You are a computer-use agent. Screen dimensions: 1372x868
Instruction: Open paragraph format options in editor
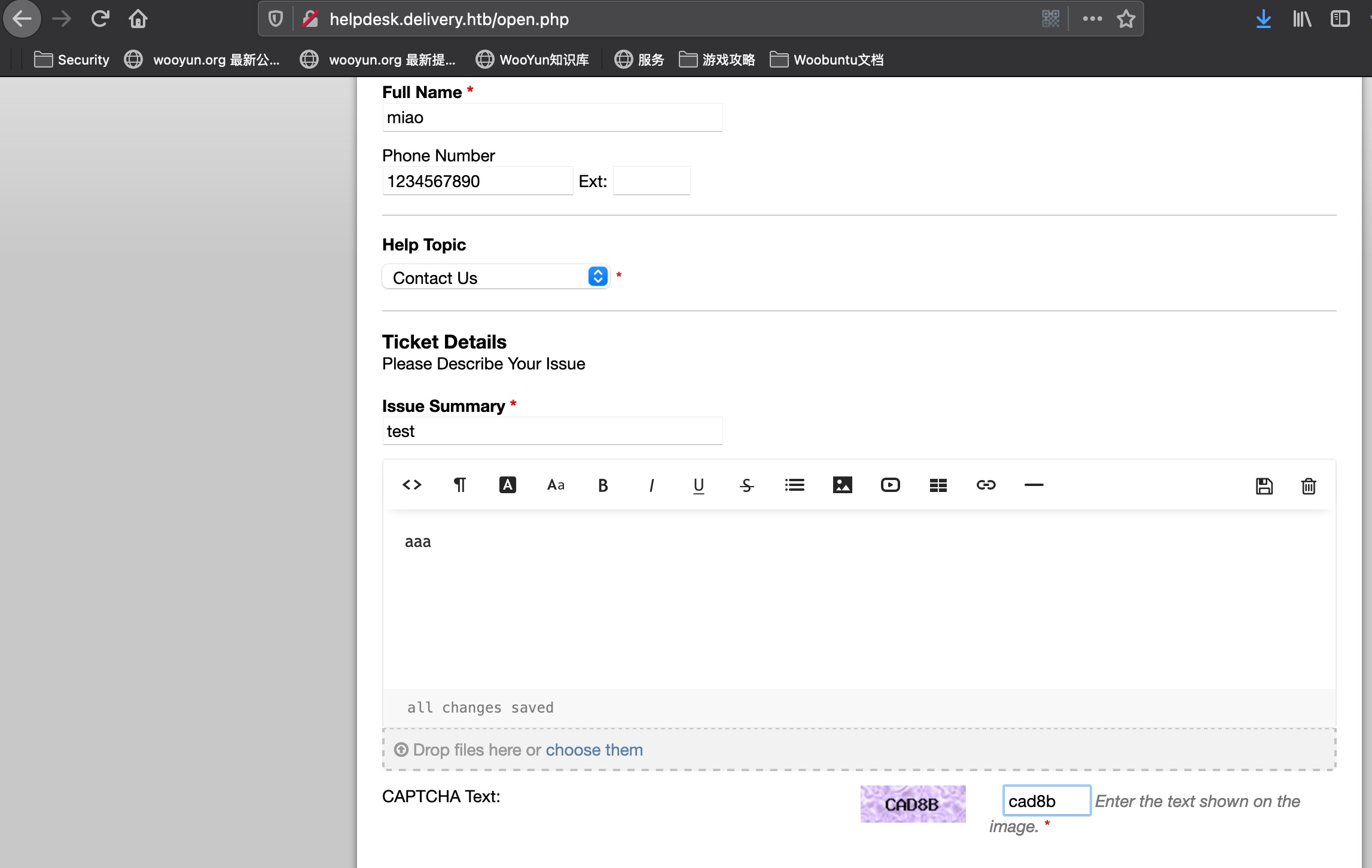pos(459,485)
